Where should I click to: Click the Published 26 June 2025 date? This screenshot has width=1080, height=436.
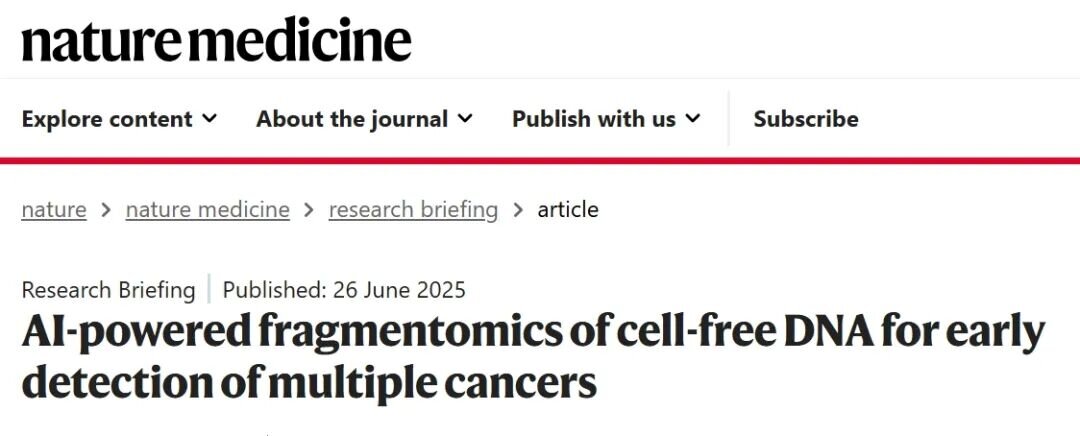click(344, 290)
